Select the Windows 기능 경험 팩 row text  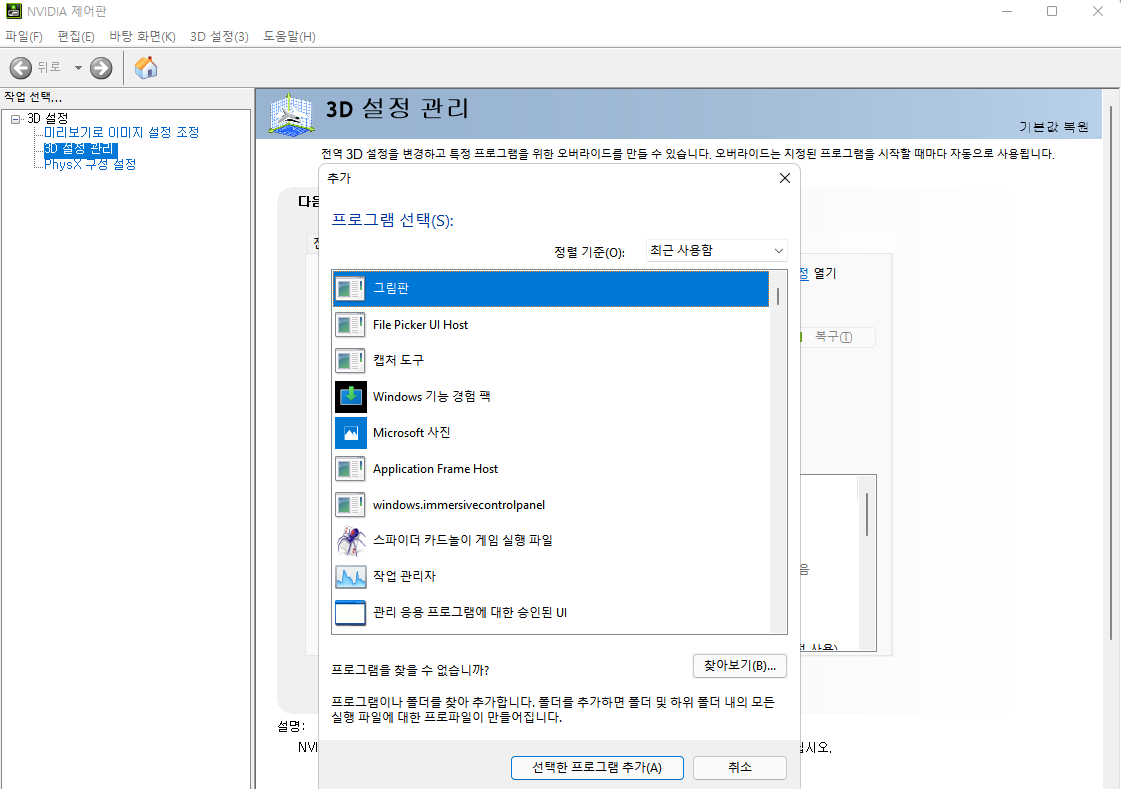(x=432, y=397)
